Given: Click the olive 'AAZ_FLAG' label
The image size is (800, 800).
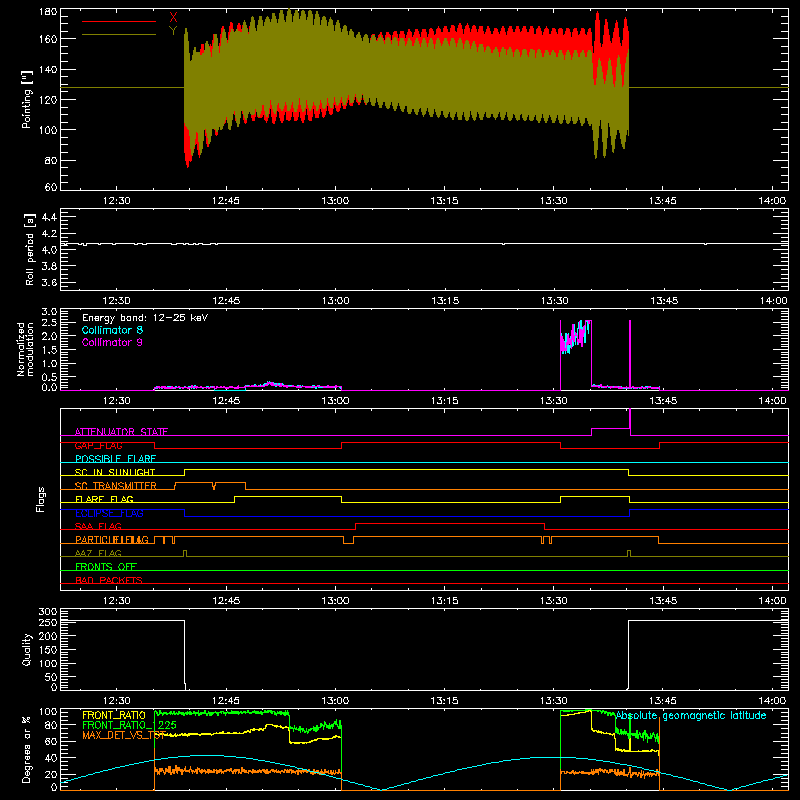Looking at the screenshot, I should (x=98, y=553).
